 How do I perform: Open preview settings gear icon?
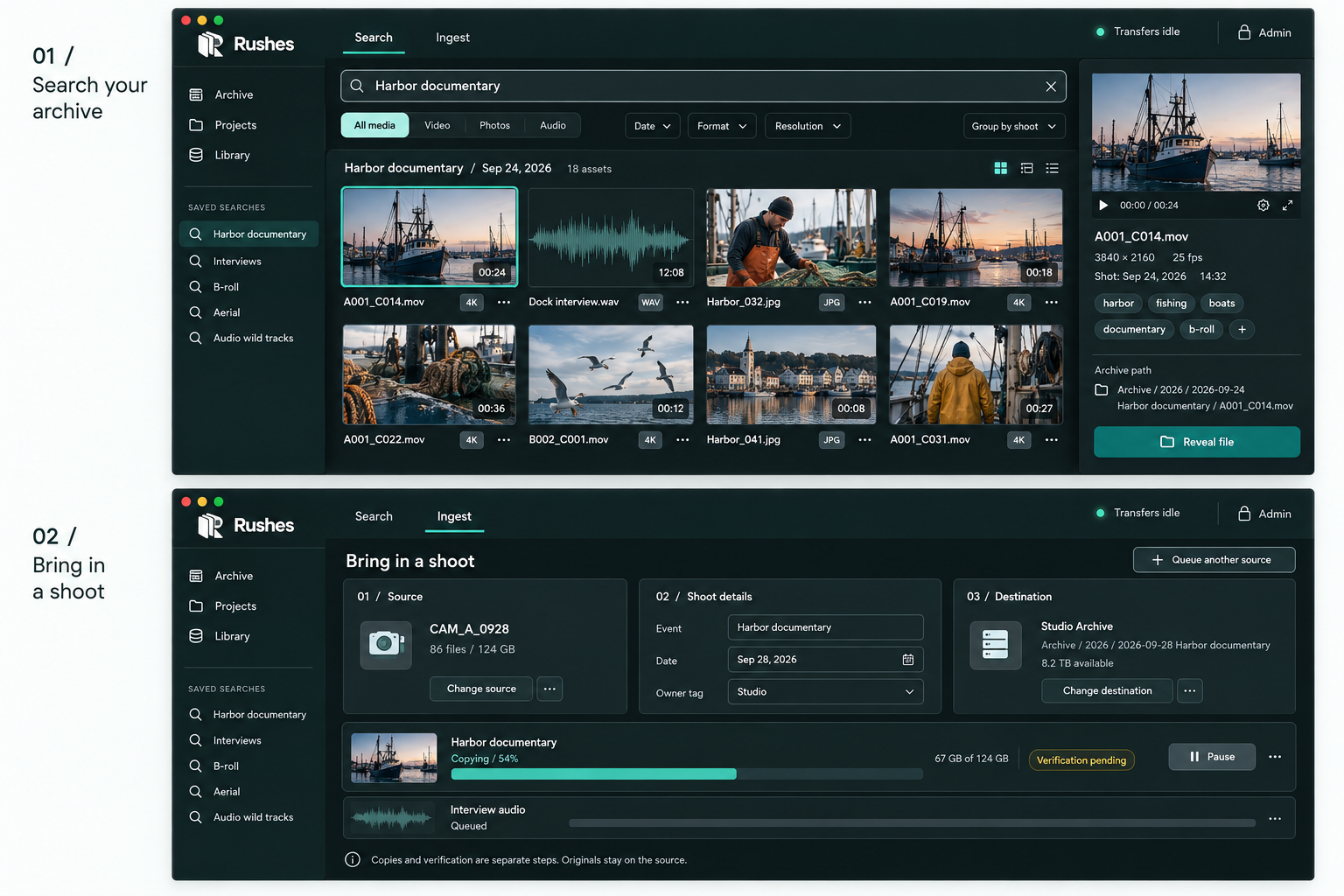[1263, 205]
